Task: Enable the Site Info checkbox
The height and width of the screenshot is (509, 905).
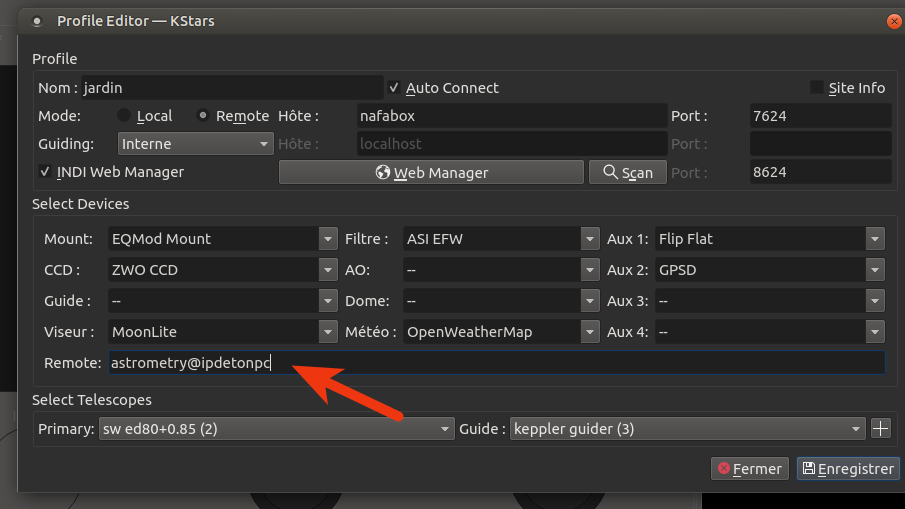Action: tap(817, 88)
